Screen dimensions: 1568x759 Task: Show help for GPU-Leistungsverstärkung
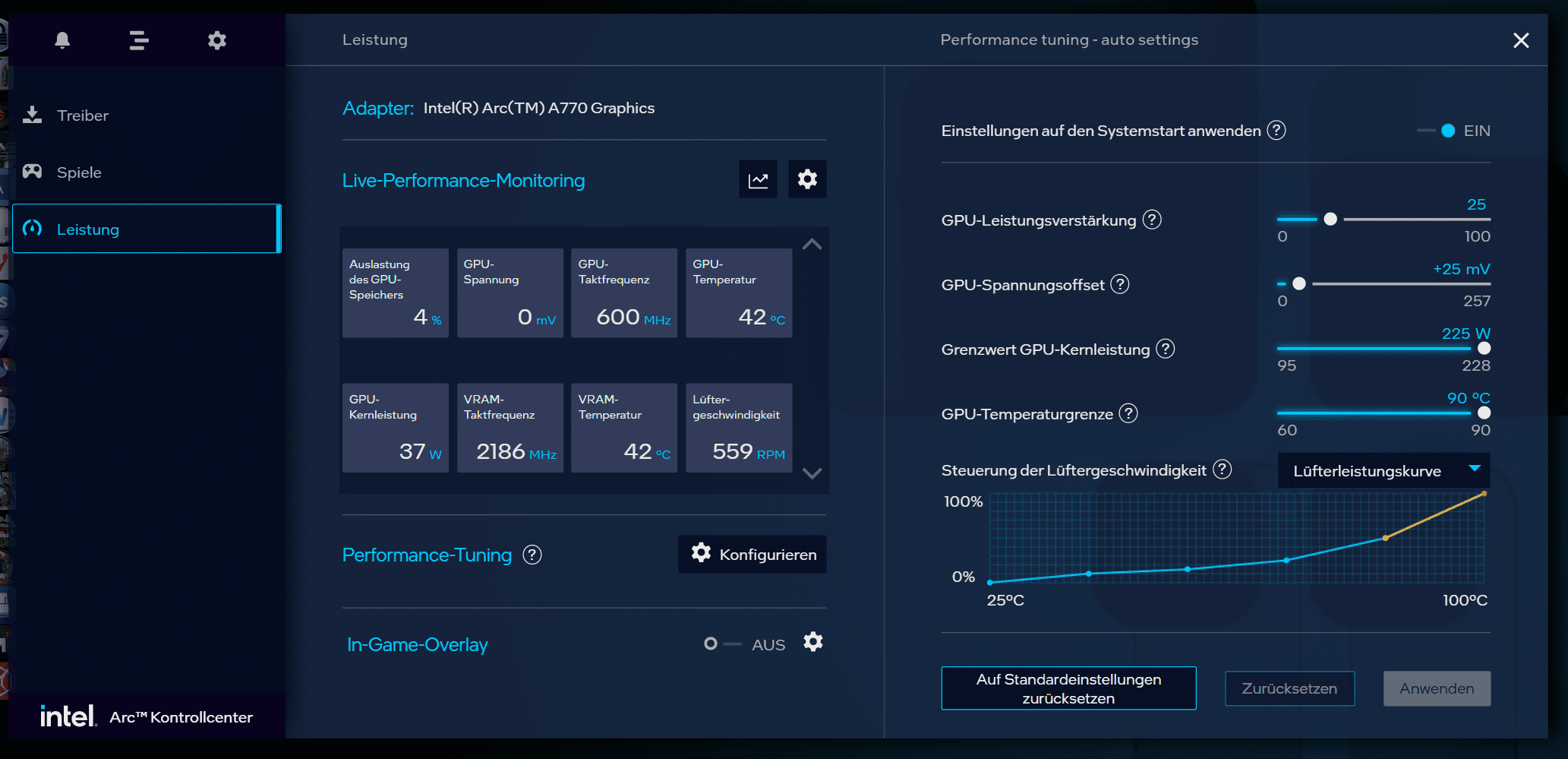pyautogui.click(x=1152, y=220)
